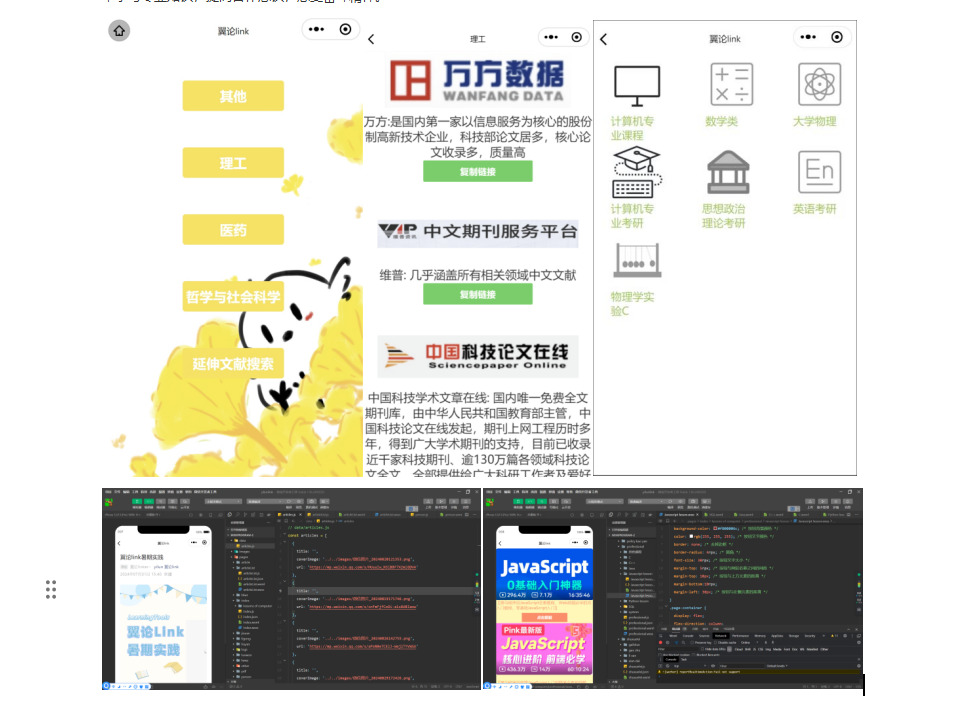Toggle the Preserve log checkbox in DevTools

[x=691, y=642]
